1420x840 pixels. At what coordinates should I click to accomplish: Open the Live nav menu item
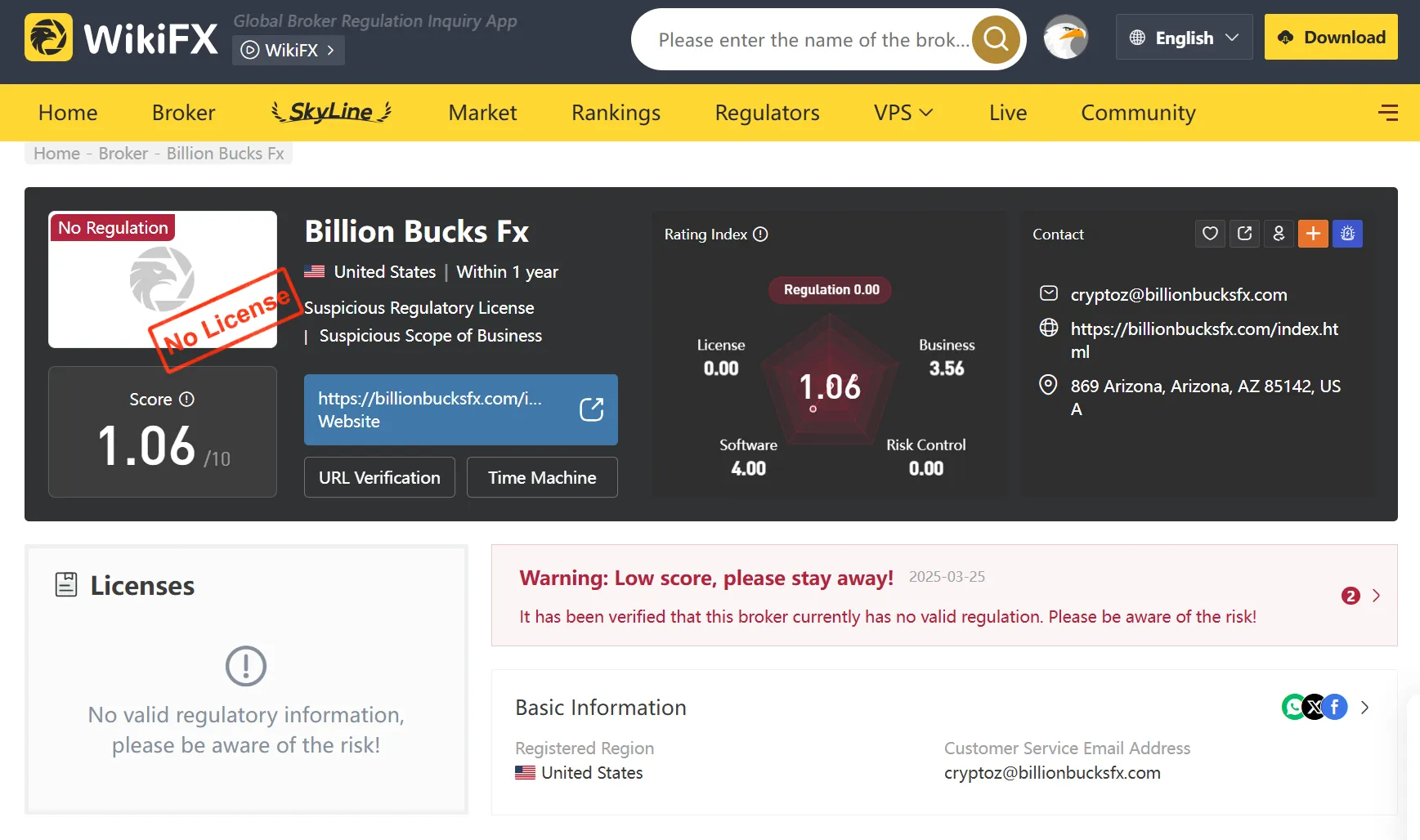[1007, 113]
